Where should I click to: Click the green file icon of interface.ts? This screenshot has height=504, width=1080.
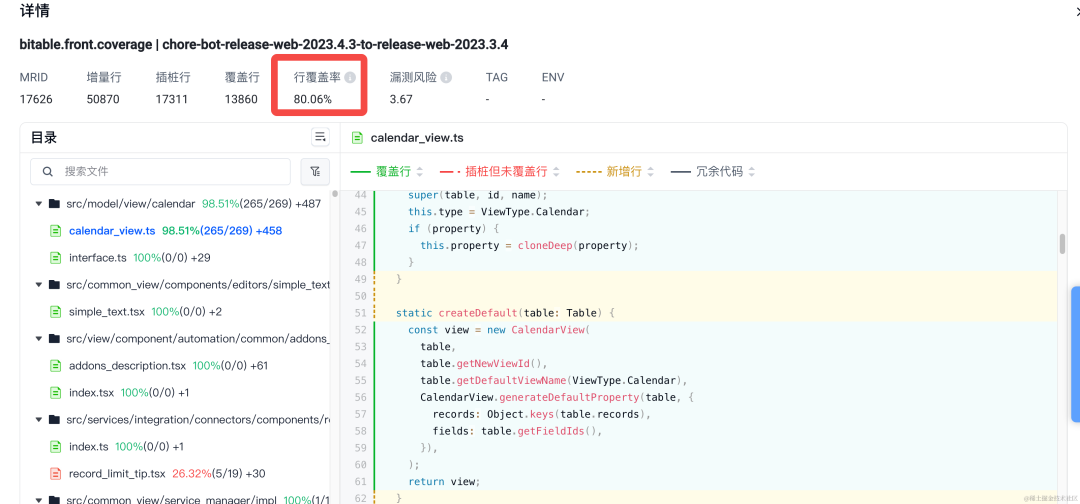tap(56, 258)
